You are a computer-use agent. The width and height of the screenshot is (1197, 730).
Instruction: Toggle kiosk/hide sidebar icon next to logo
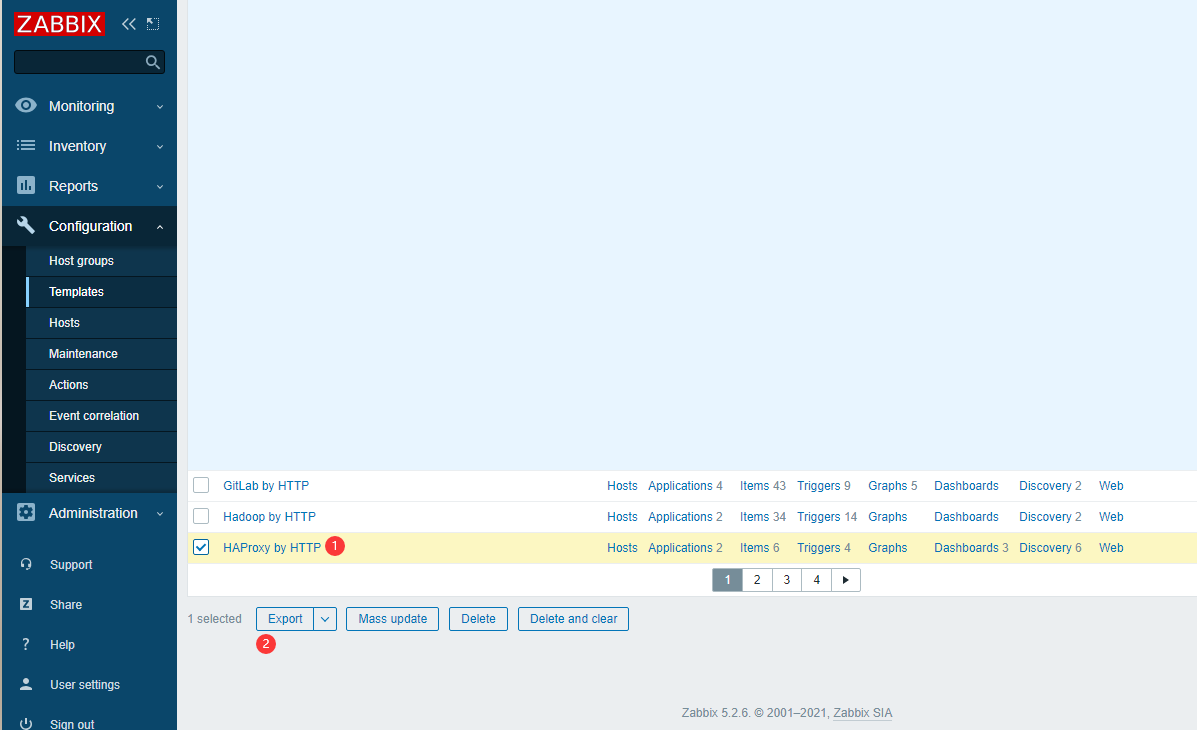(153, 24)
